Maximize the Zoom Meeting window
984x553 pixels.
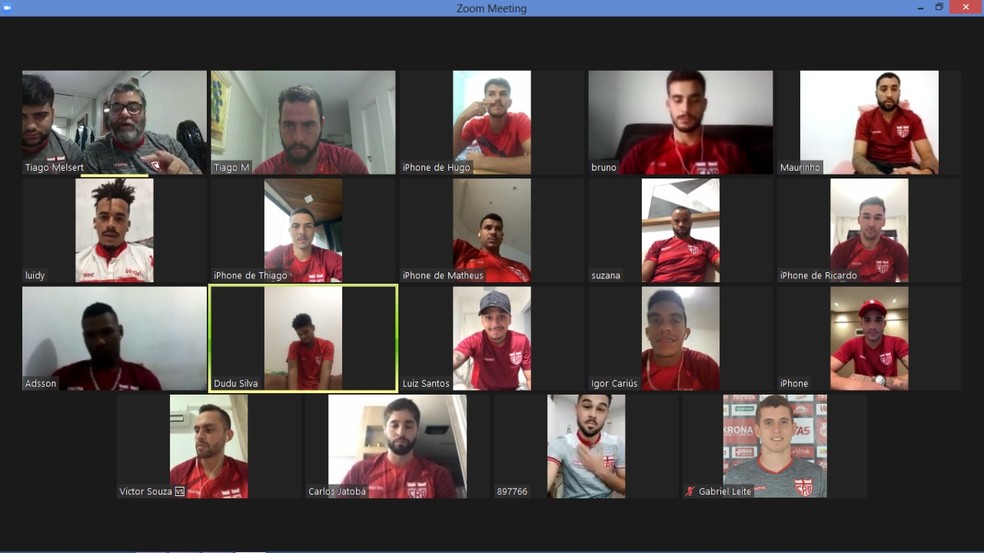[939, 8]
